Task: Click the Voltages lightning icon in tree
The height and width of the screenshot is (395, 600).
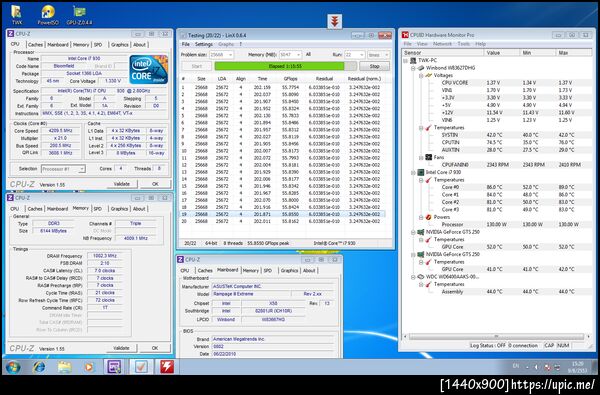Action: click(429, 75)
